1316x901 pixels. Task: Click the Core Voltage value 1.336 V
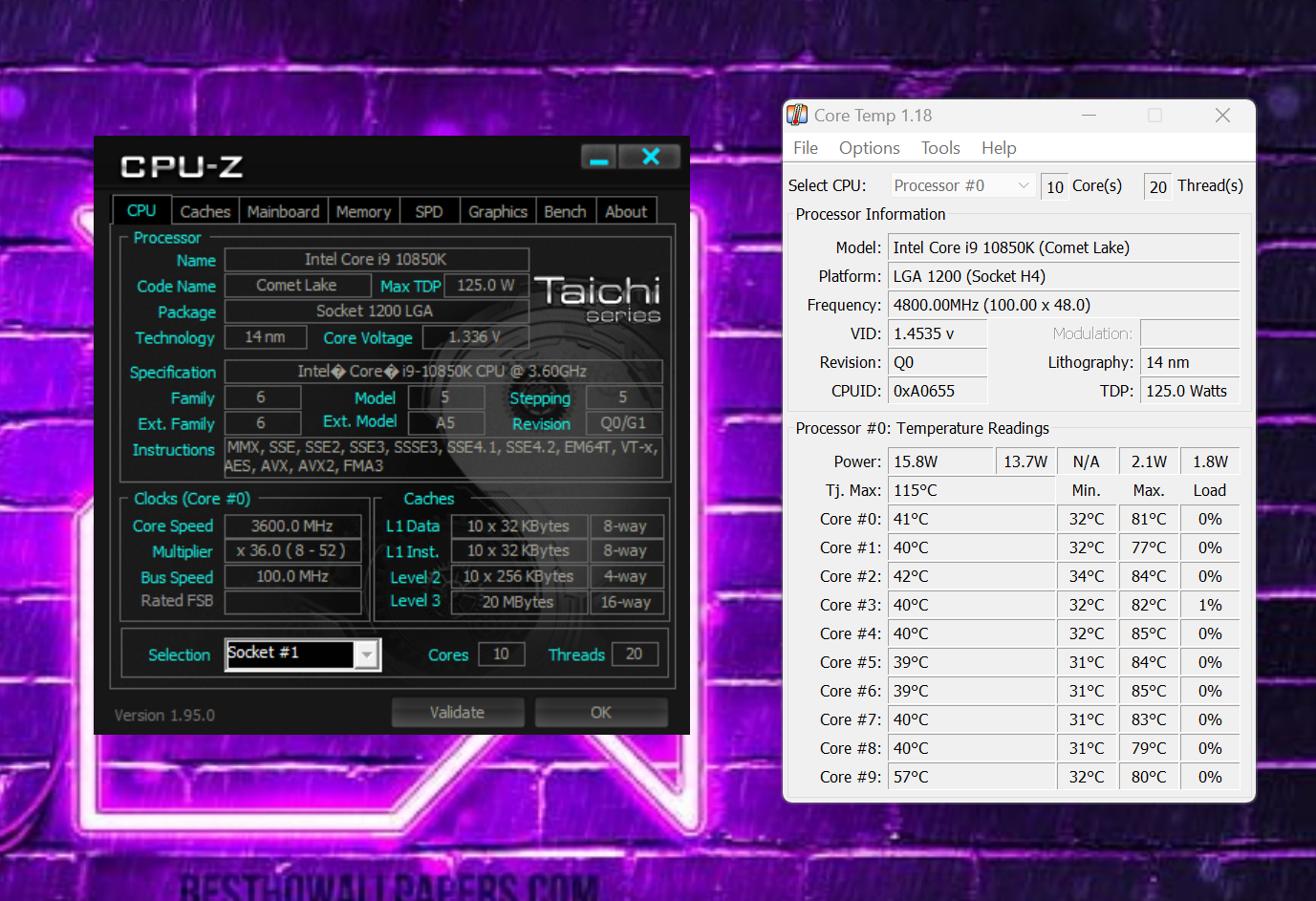point(475,337)
